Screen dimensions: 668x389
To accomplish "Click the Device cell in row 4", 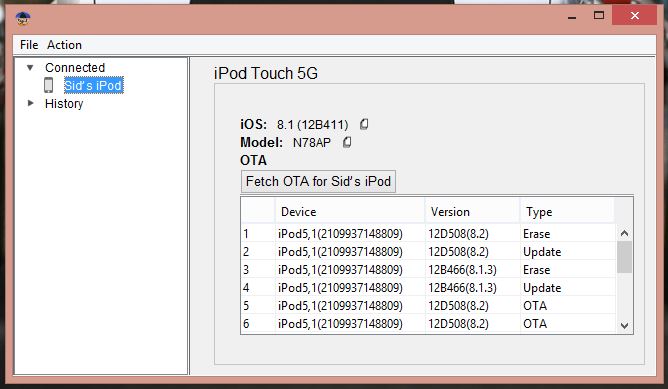I will 350,288.
